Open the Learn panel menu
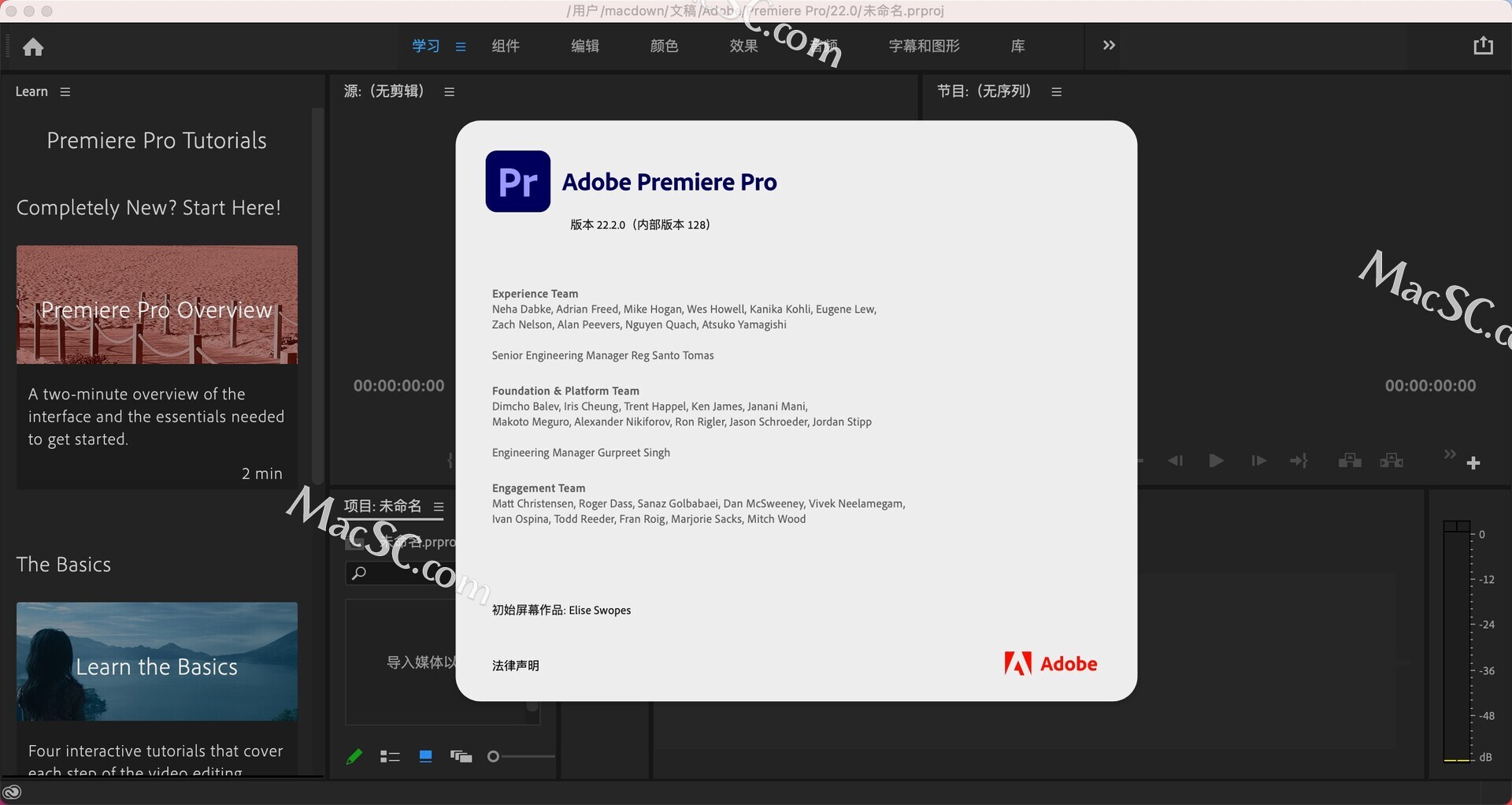Screen dimensions: 1512x805 65,92
